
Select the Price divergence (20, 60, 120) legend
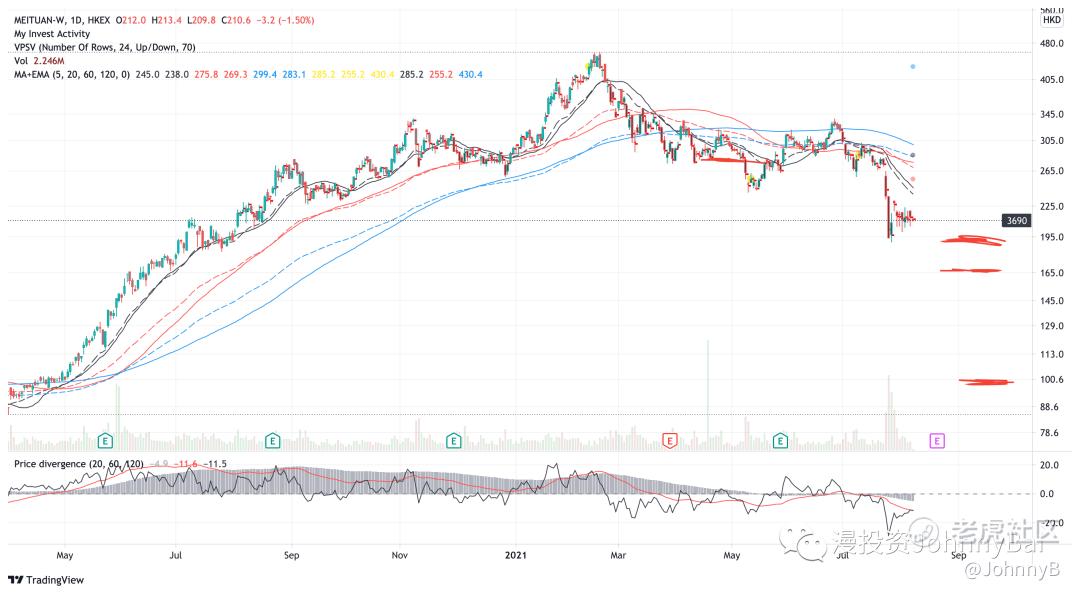79,464
